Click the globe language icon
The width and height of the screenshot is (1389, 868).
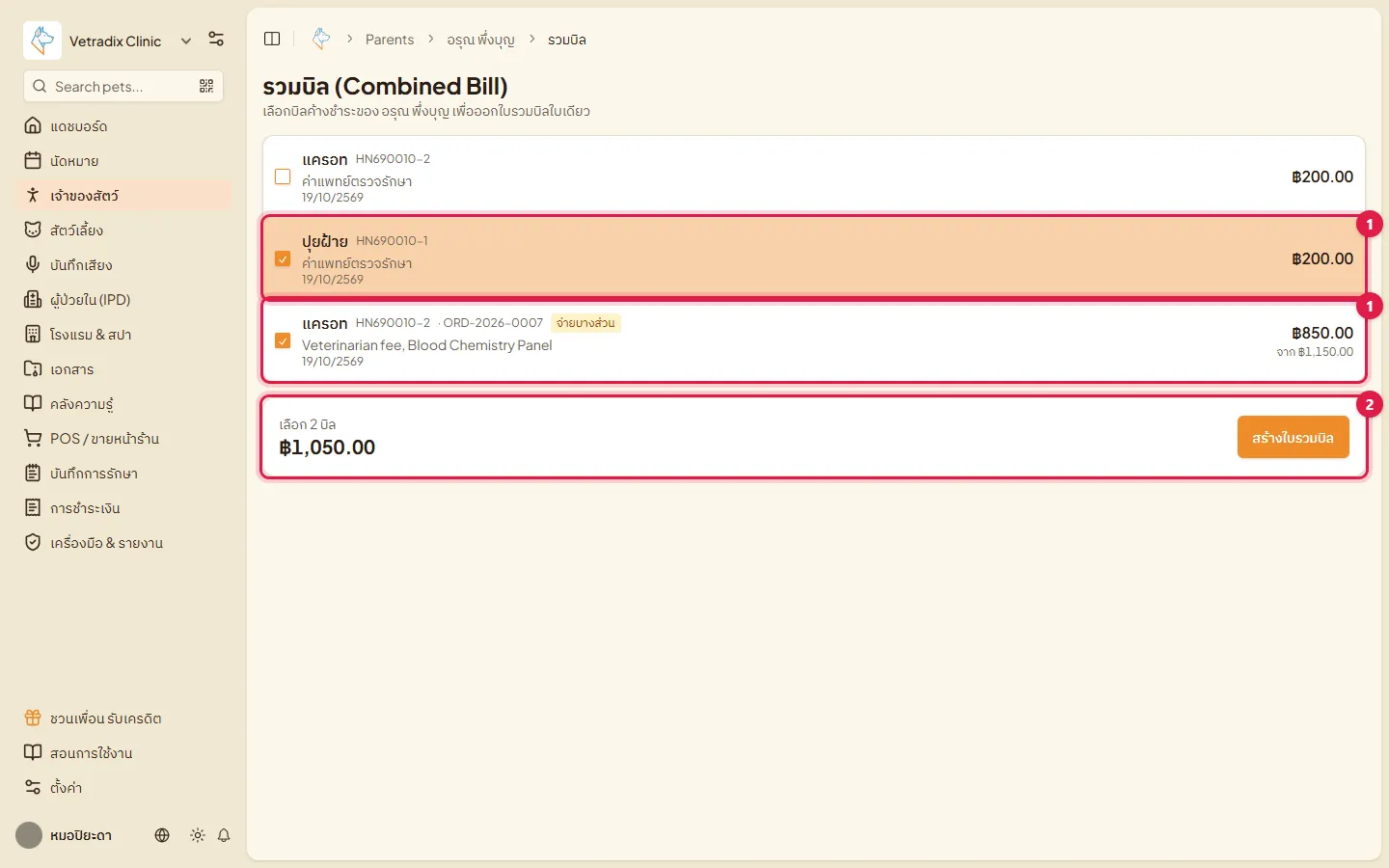[x=162, y=835]
